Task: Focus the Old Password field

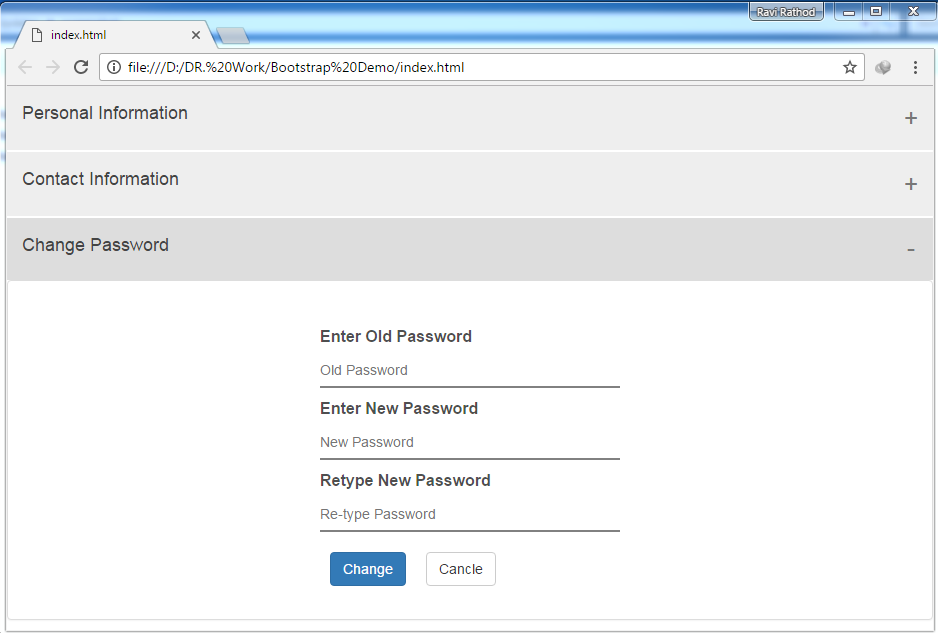Action: click(x=470, y=370)
